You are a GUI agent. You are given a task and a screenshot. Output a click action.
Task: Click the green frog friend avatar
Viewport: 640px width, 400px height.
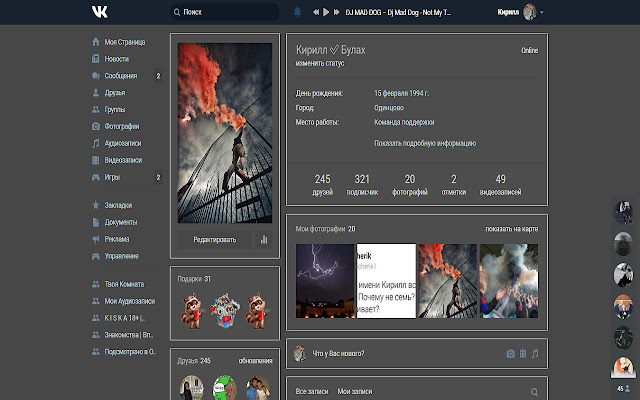tap(224, 388)
